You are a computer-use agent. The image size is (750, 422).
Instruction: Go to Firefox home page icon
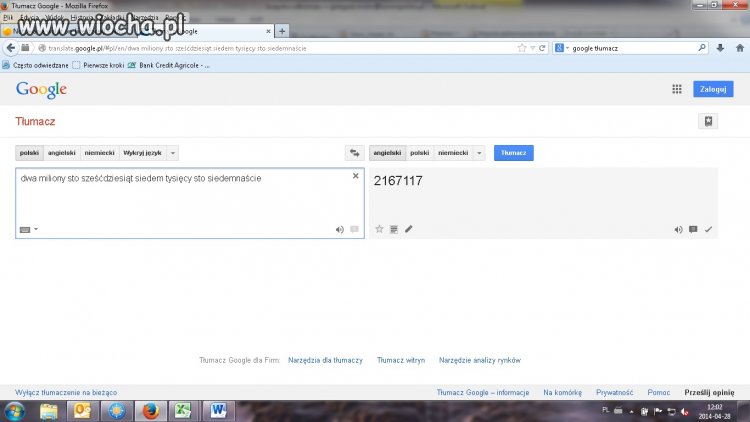coord(740,48)
